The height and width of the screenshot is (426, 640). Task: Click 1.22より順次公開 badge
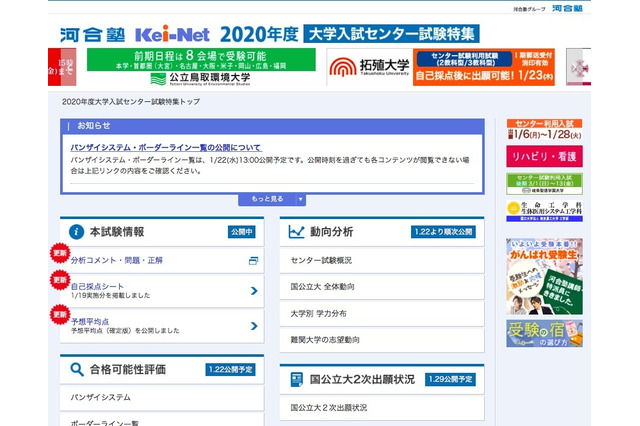(443, 232)
